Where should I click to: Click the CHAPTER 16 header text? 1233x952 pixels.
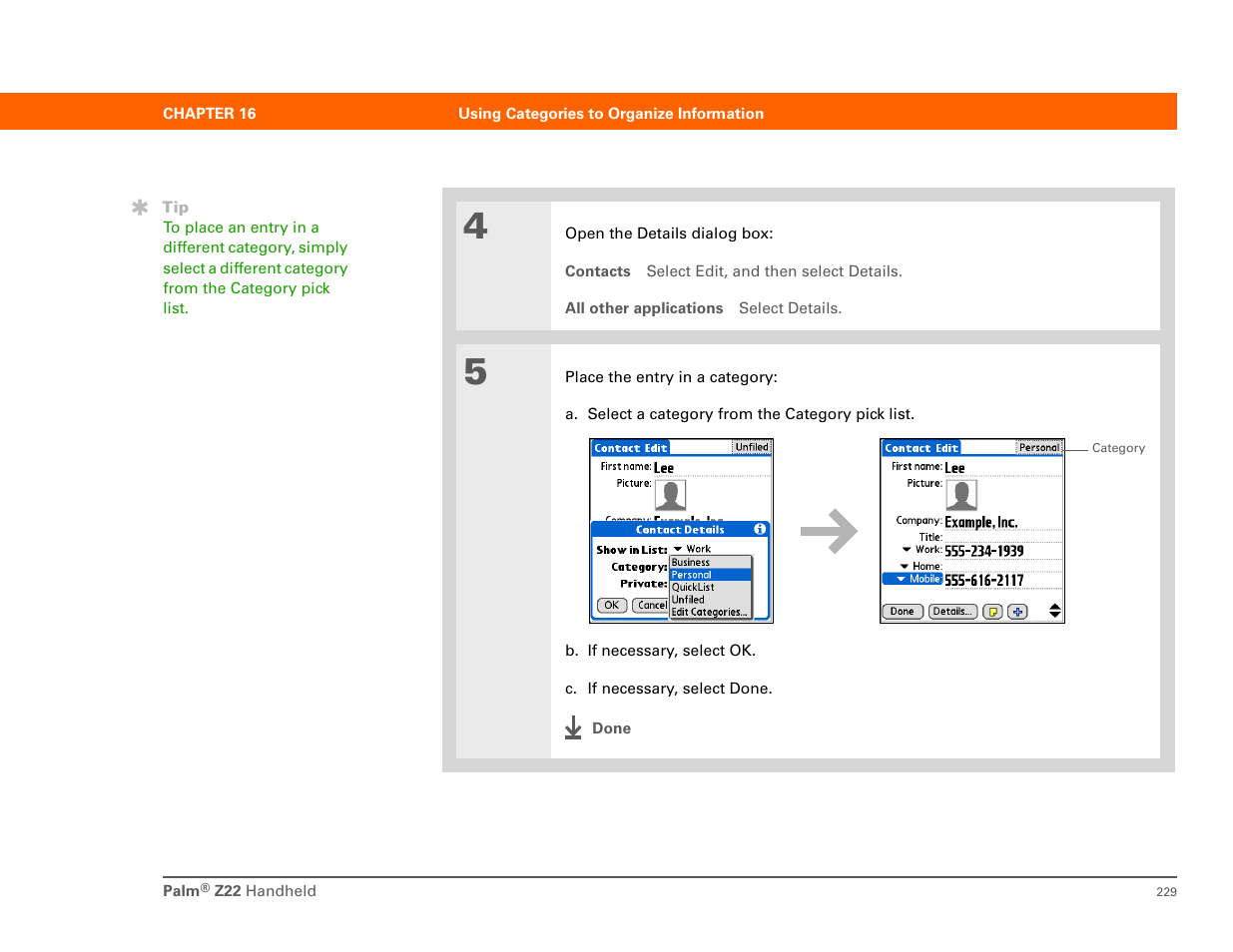[210, 114]
